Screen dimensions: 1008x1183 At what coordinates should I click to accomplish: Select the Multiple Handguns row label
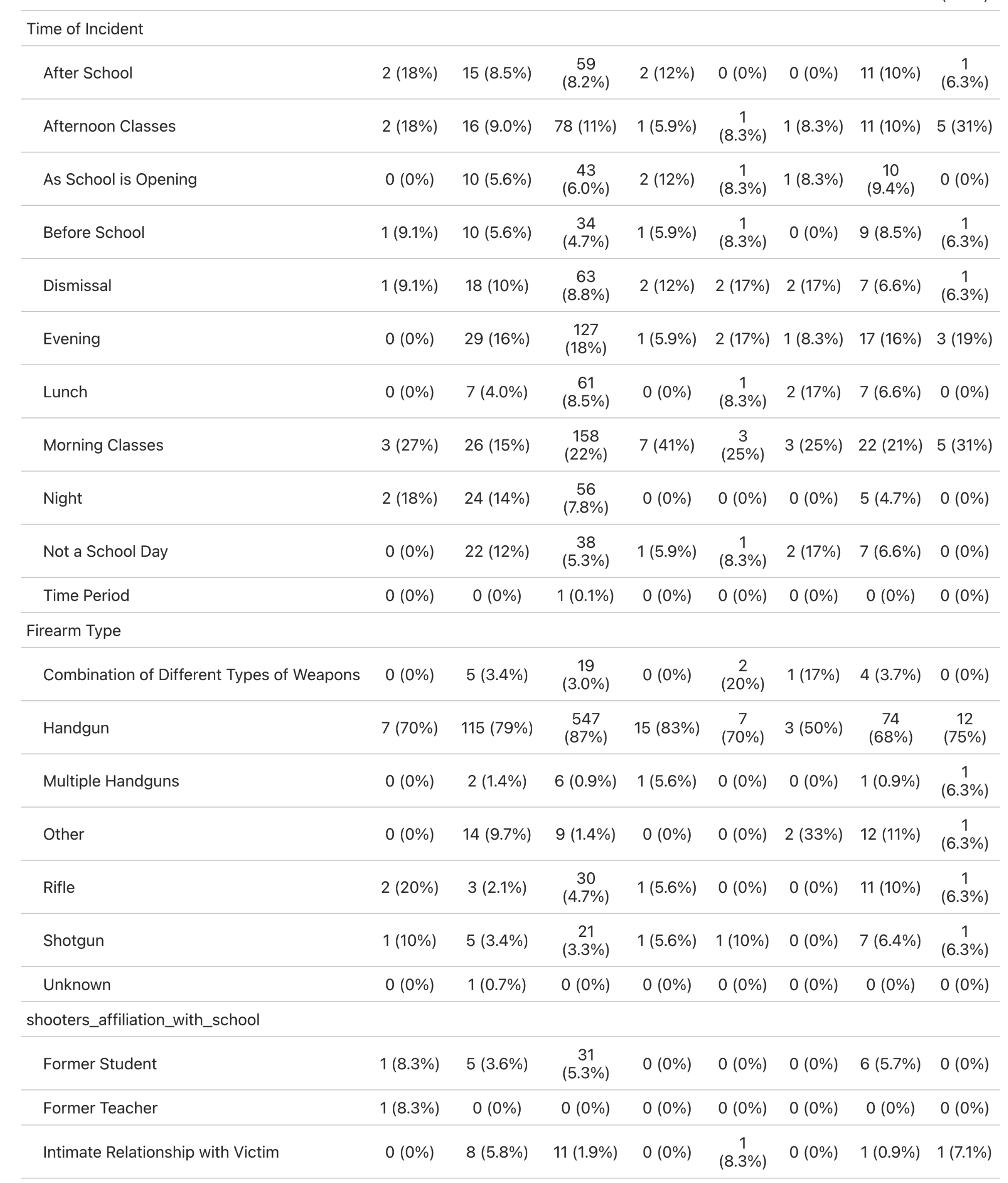[x=111, y=781]
